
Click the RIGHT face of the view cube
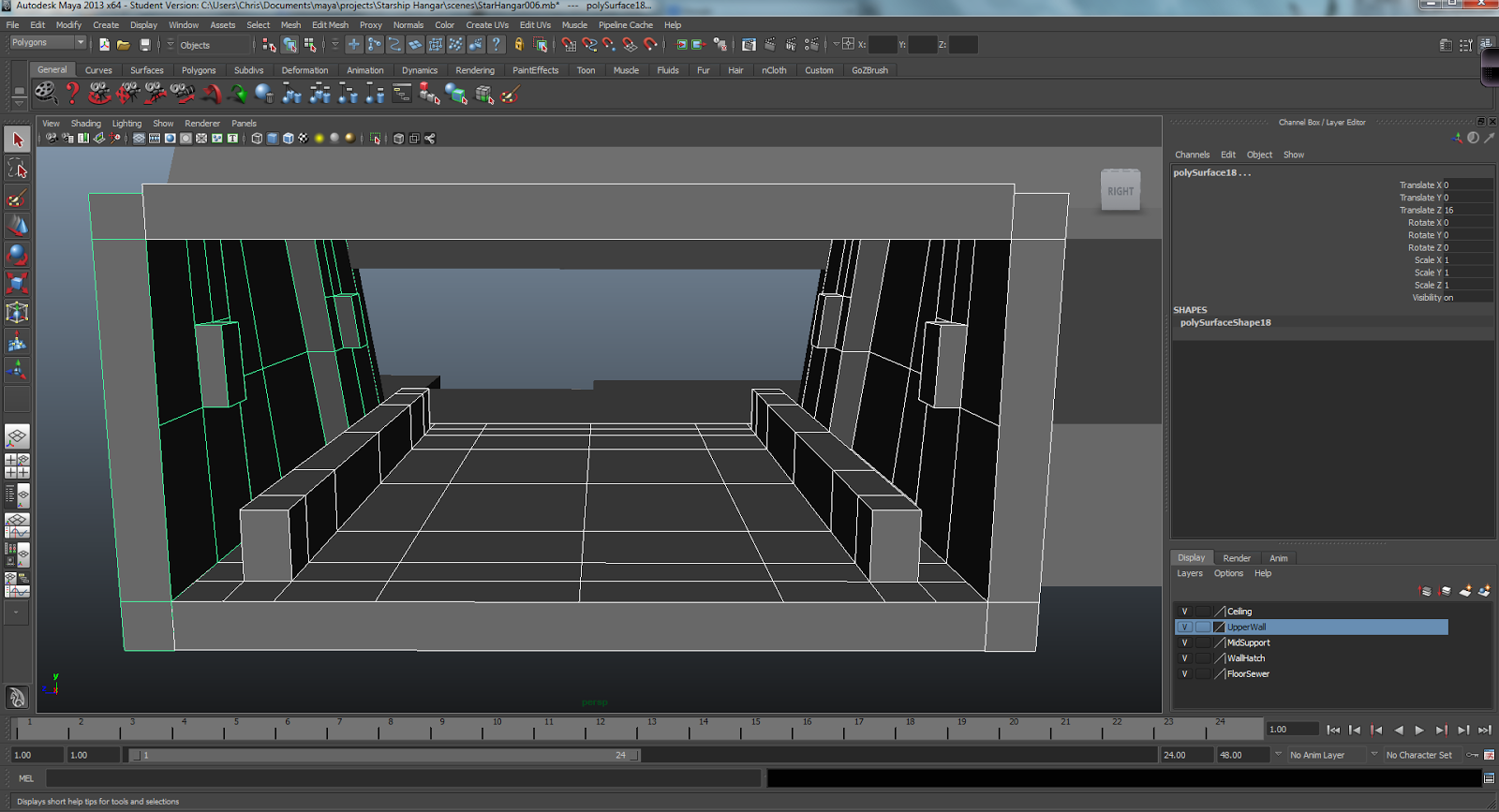coord(1121,191)
